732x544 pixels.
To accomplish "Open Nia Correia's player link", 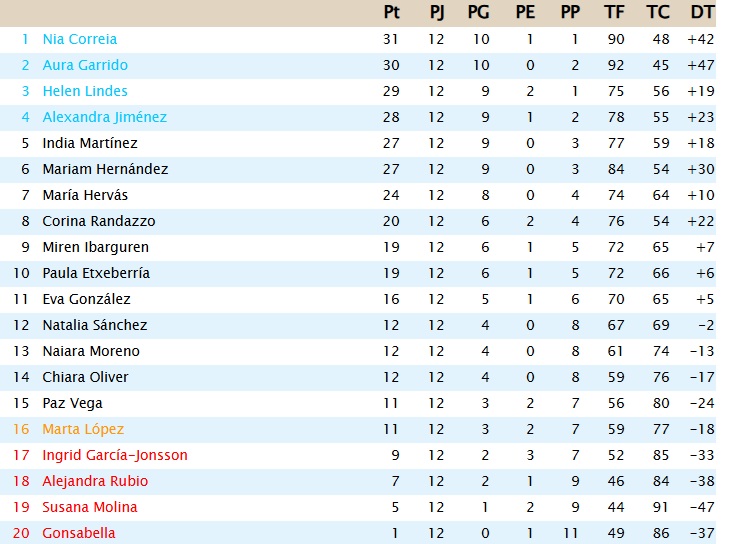I will [x=79, y=39].
